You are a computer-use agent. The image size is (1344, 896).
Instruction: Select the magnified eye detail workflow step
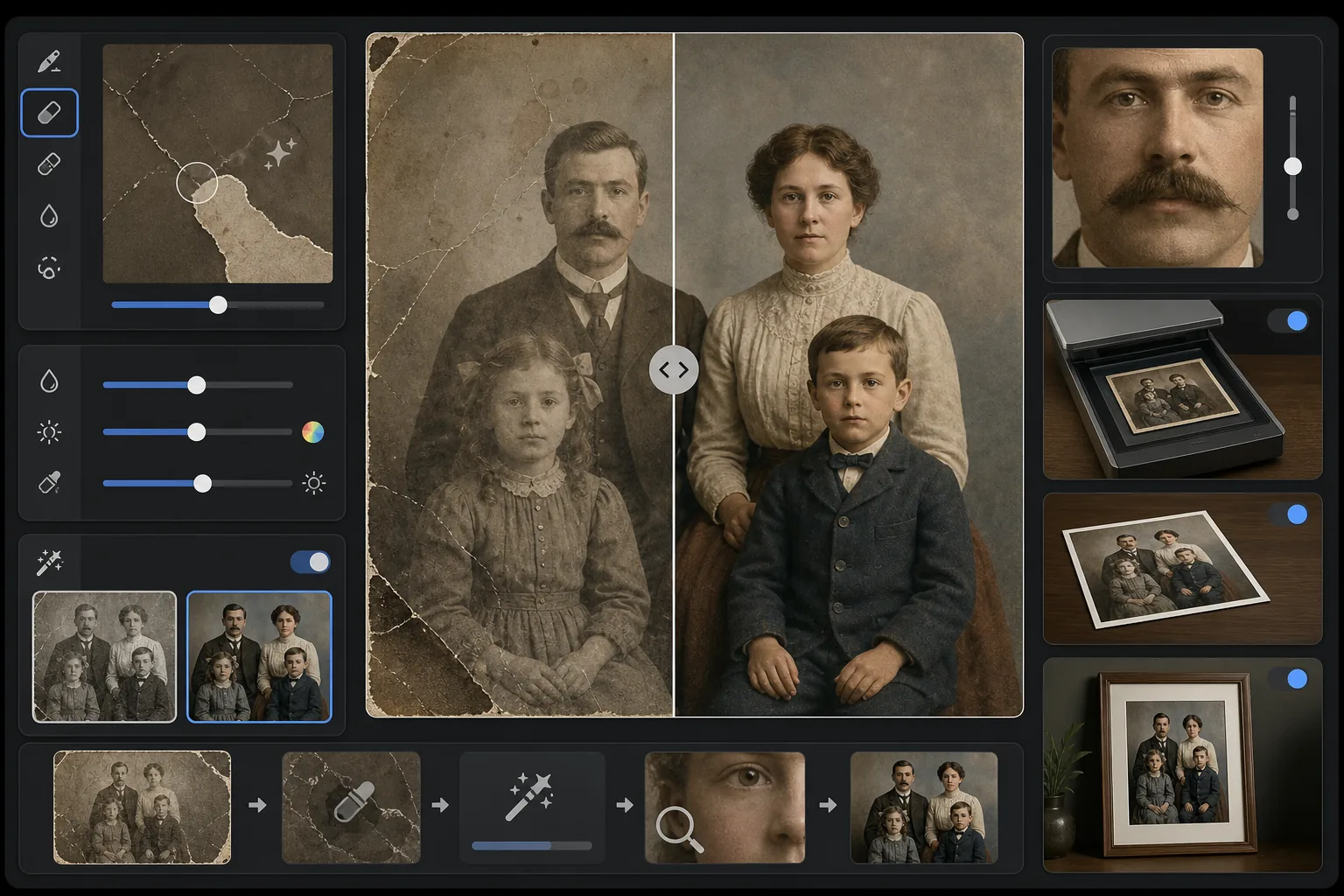pos(724,808)
